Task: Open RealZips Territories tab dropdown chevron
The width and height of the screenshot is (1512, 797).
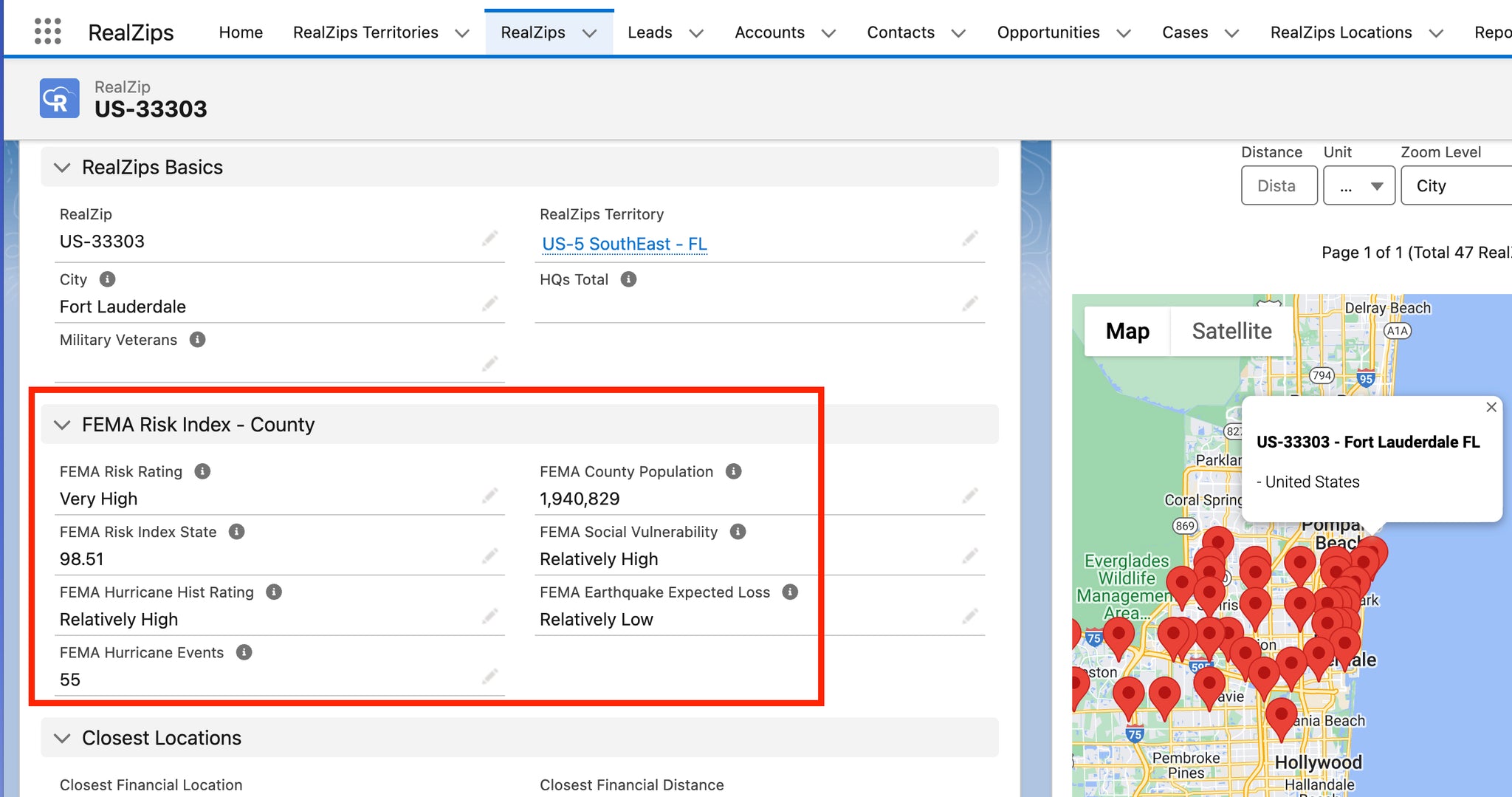Action: coord(462,33)
